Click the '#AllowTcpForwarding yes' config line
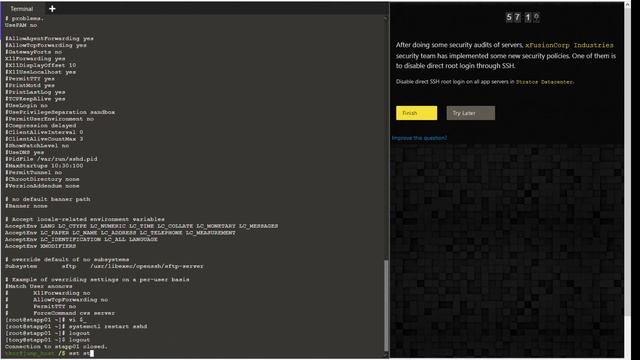Screen dimensions: 640x360 pos(46,45)
